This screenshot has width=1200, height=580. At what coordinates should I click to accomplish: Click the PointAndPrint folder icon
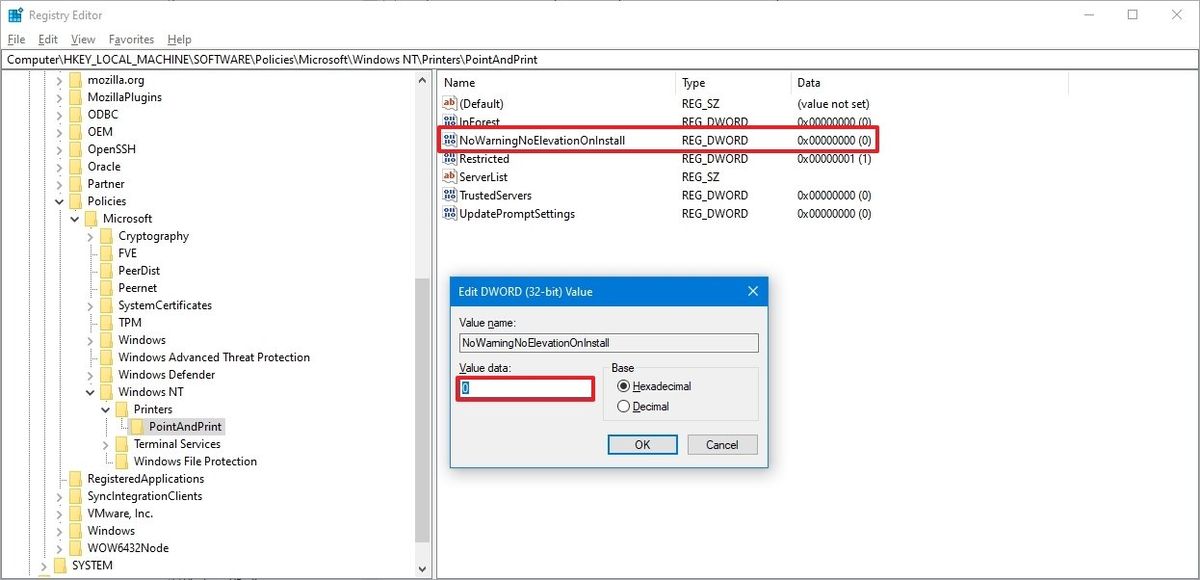(138, 427)
